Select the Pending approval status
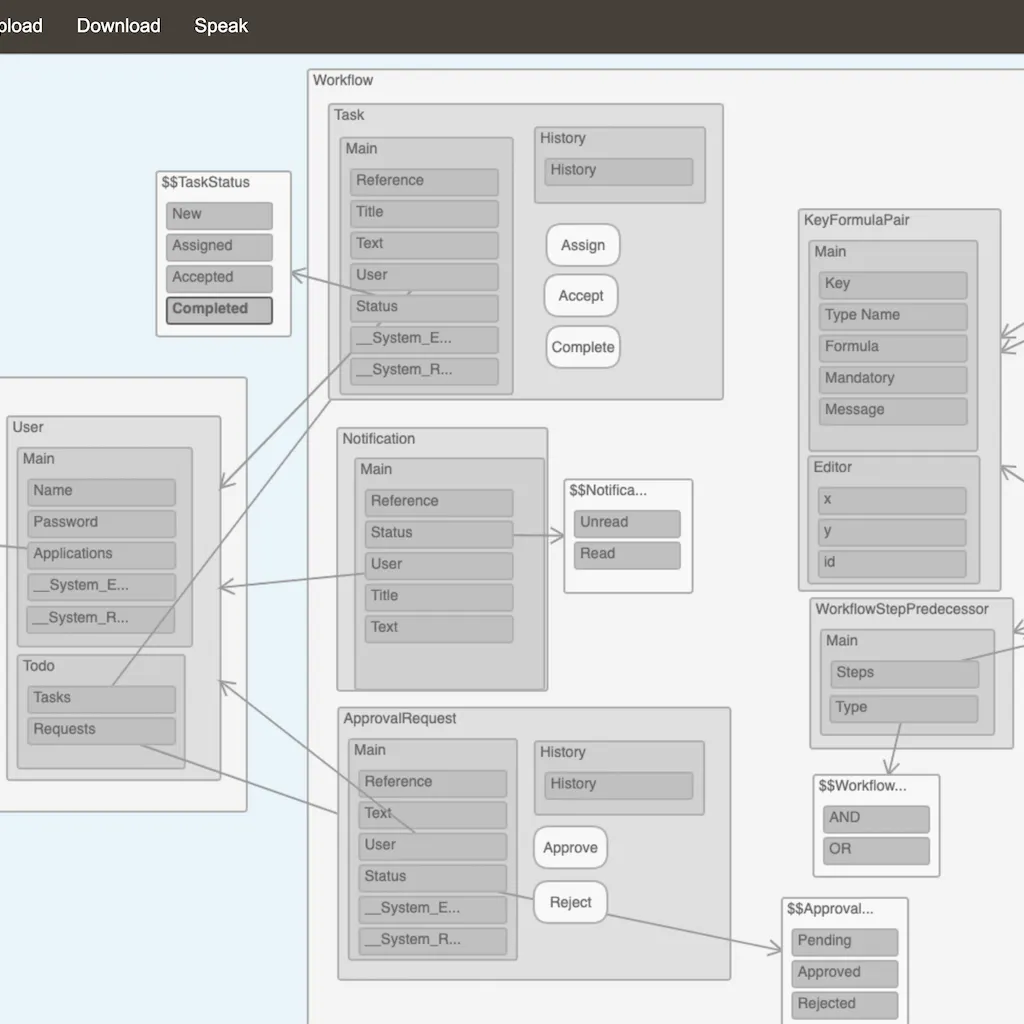This screenshot has height=1024, width=1024. tap(844, 941)
